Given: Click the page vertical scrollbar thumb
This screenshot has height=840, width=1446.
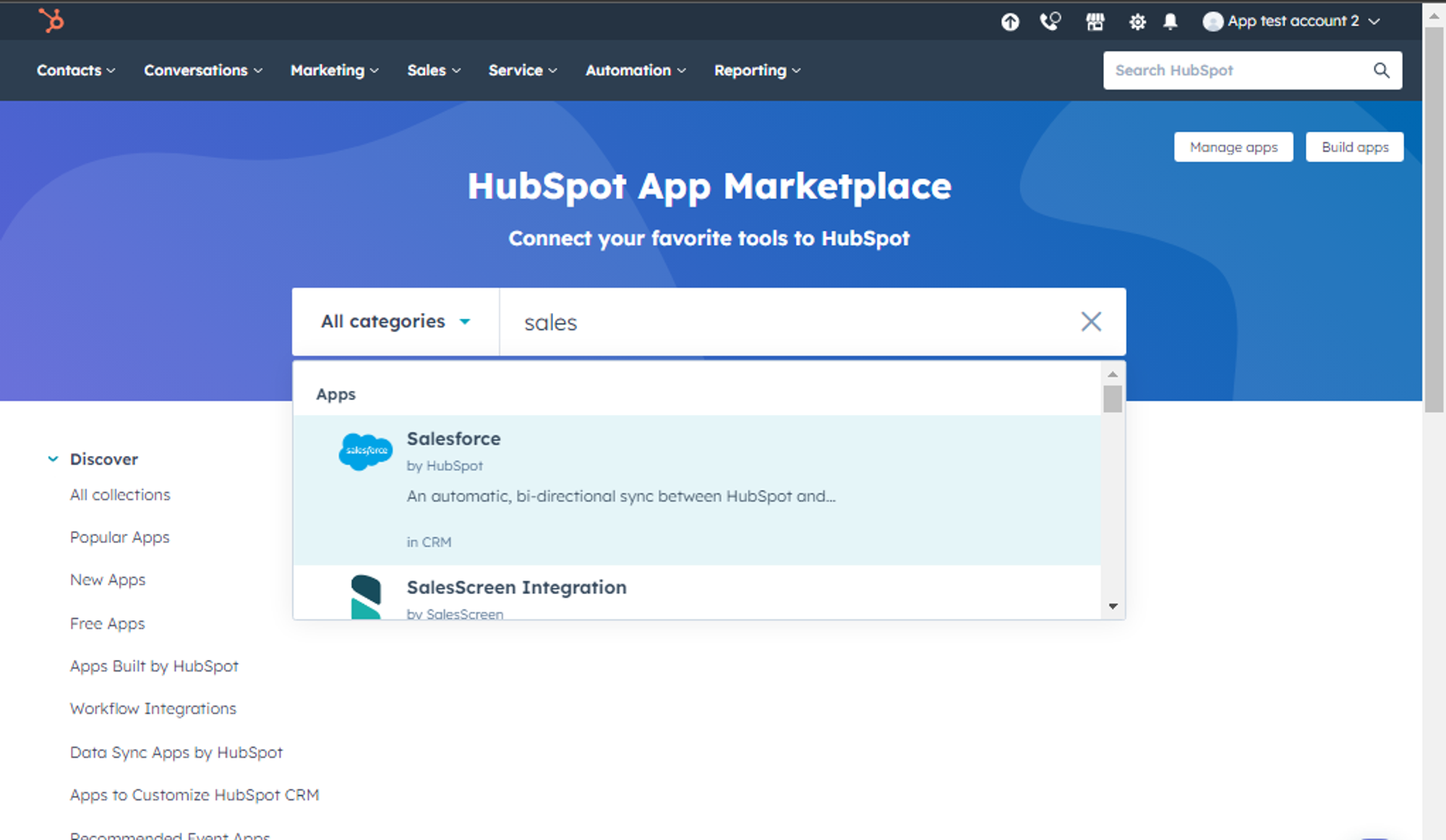Looking at the screenshot, I should [x=1434, y=220].
